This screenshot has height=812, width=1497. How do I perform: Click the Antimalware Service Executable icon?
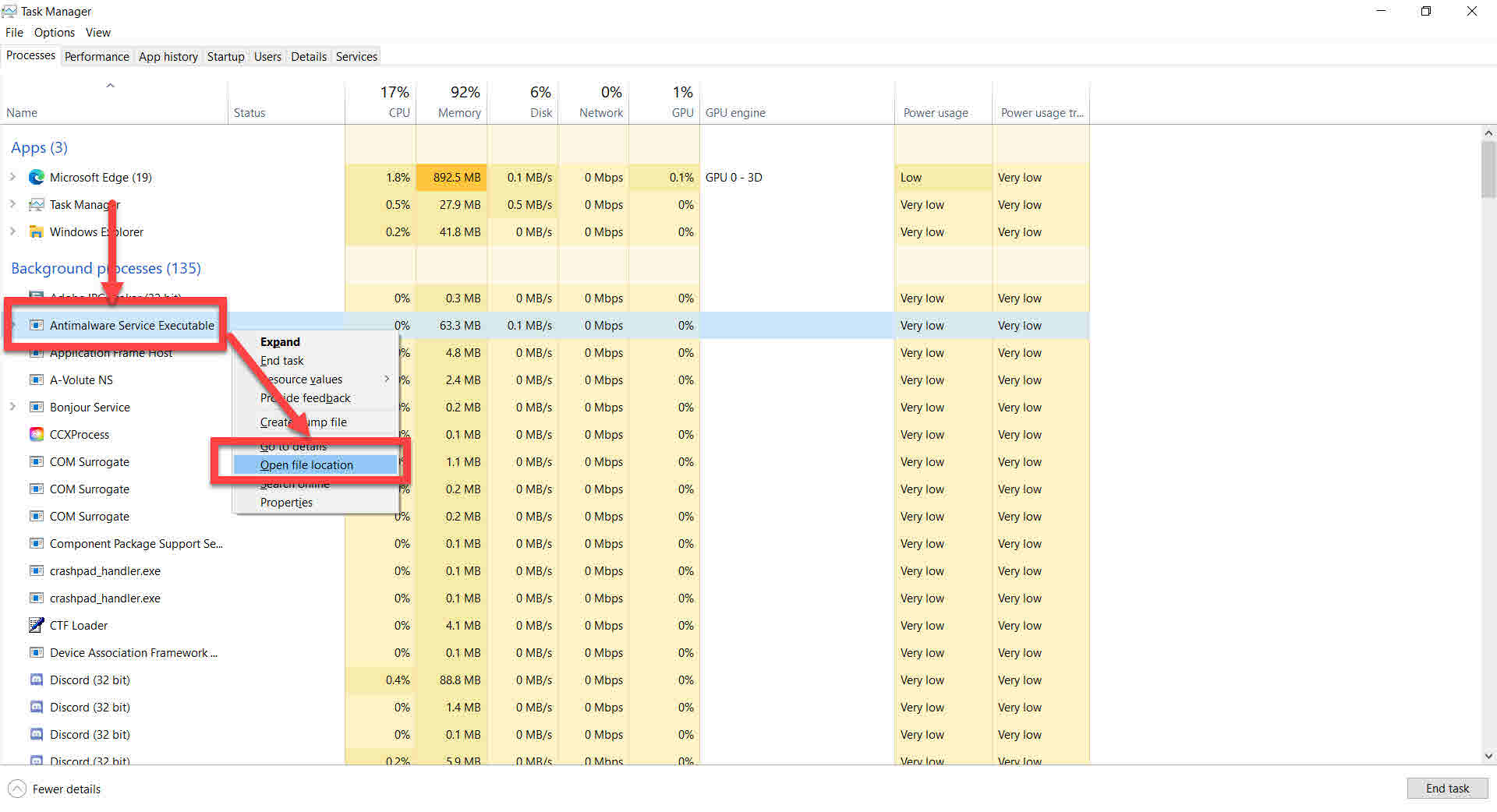(36, 326)
